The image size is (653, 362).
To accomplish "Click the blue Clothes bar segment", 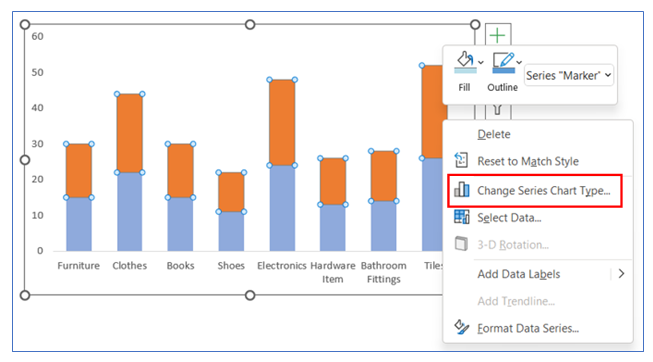I will point(130,212).
